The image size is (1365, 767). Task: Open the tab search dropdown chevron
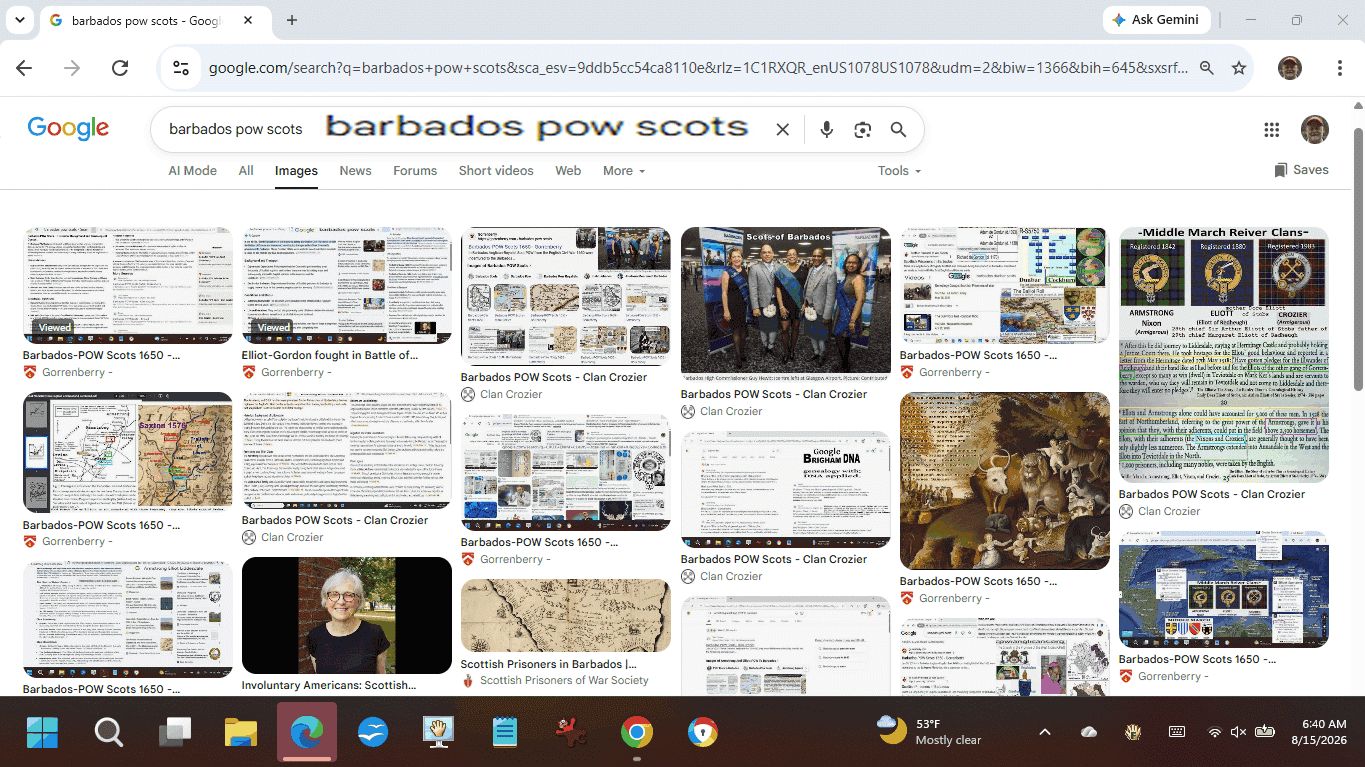(x=20, y=20)
